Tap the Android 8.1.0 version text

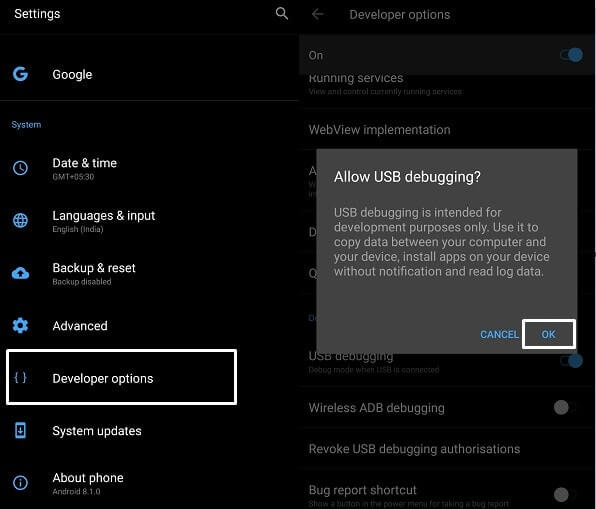76,492
